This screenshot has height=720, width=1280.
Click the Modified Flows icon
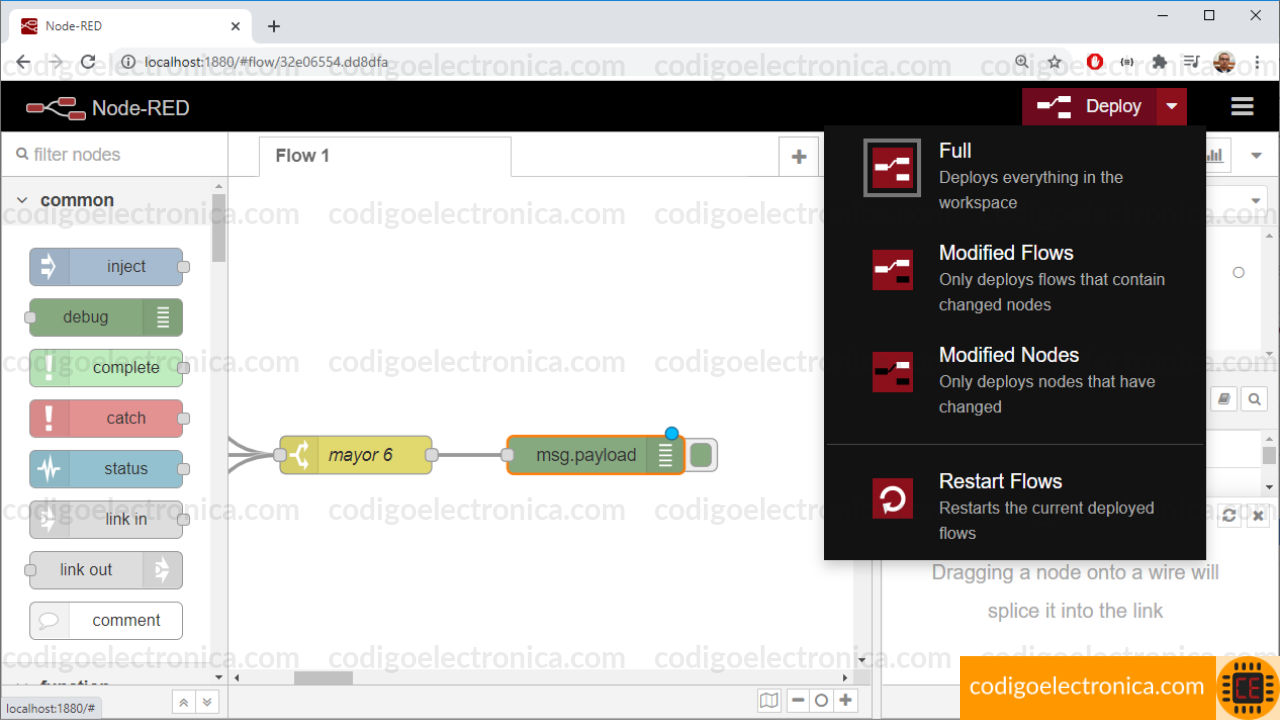pyautogui.click(x=892, y=270)
